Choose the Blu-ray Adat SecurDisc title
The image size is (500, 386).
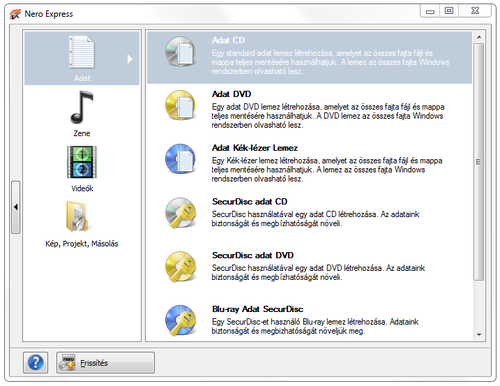pyautogui.click(x=257, y=309)
